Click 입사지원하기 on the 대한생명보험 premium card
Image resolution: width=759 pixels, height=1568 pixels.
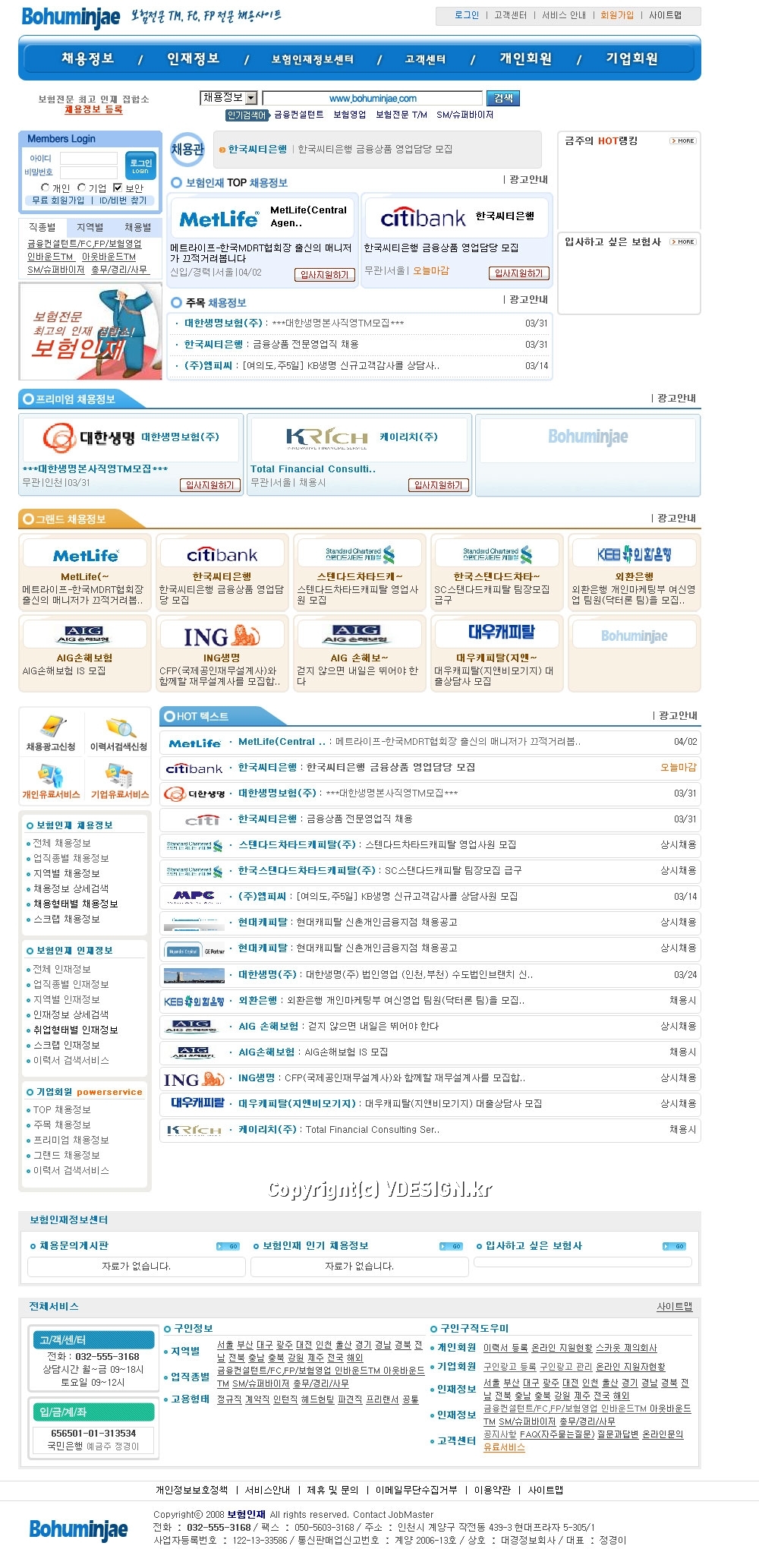pyautogui.click(x=210, y=485)
